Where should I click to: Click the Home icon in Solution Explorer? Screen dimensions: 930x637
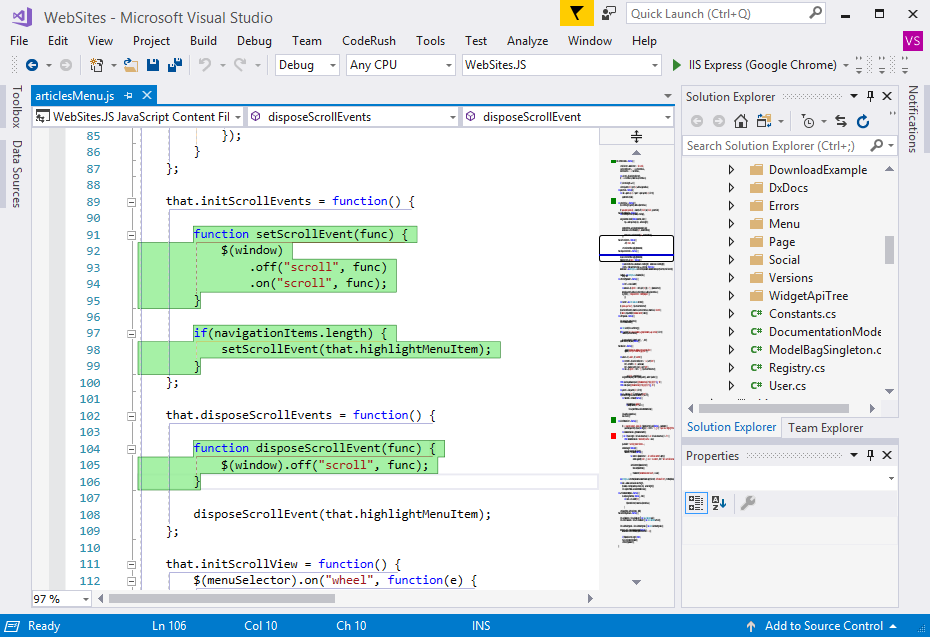(740, 120)
